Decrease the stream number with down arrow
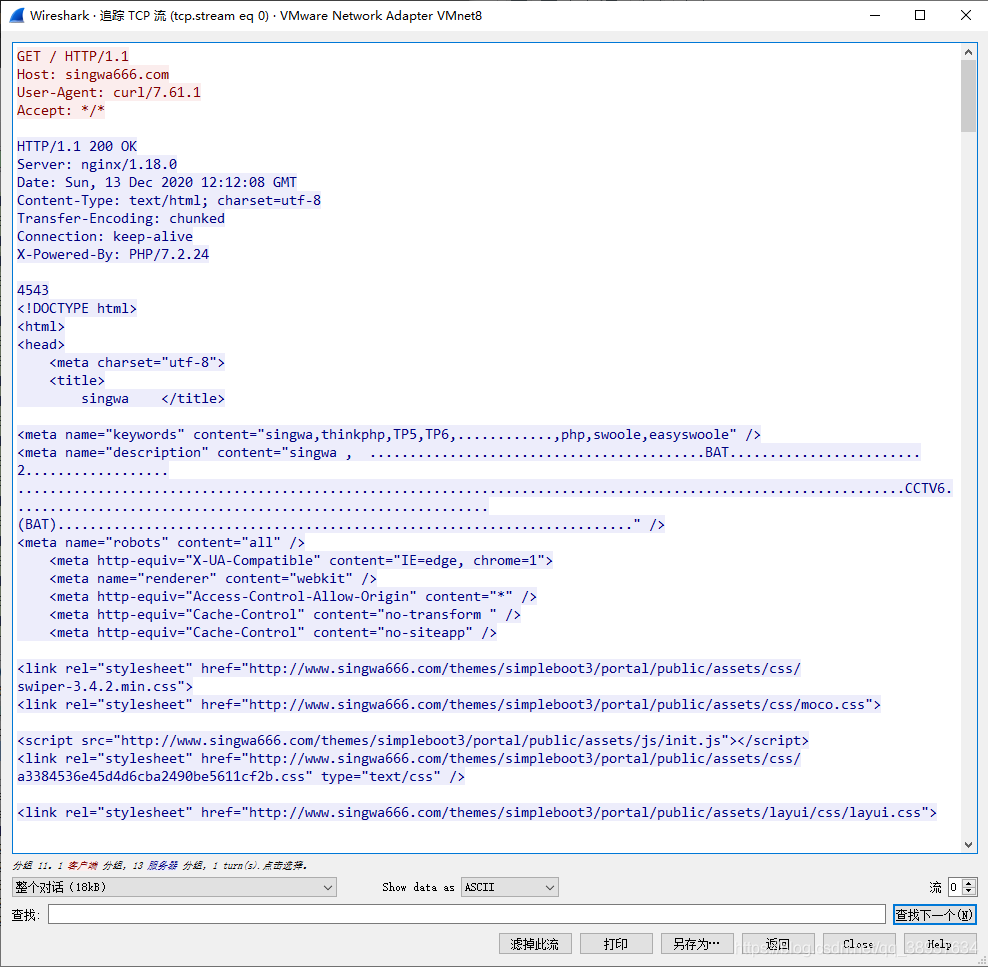 click(x=969, y=891)
